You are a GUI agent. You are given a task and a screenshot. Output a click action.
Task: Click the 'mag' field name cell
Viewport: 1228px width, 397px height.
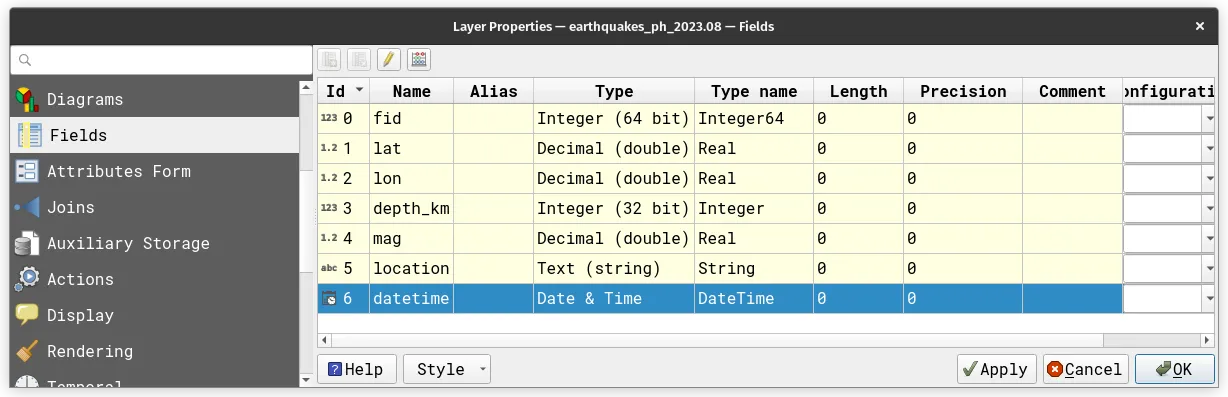point(411,238)
